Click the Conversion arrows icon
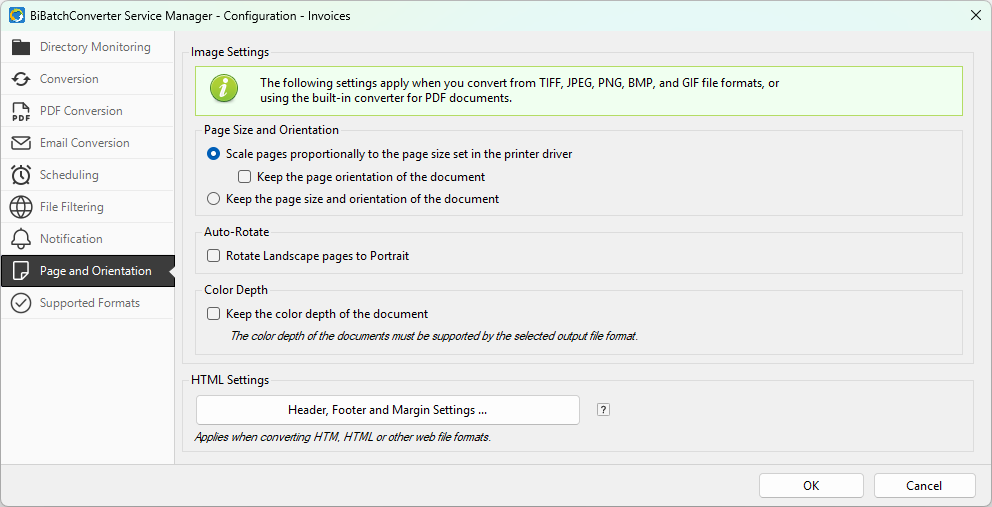 click(21, 79)
